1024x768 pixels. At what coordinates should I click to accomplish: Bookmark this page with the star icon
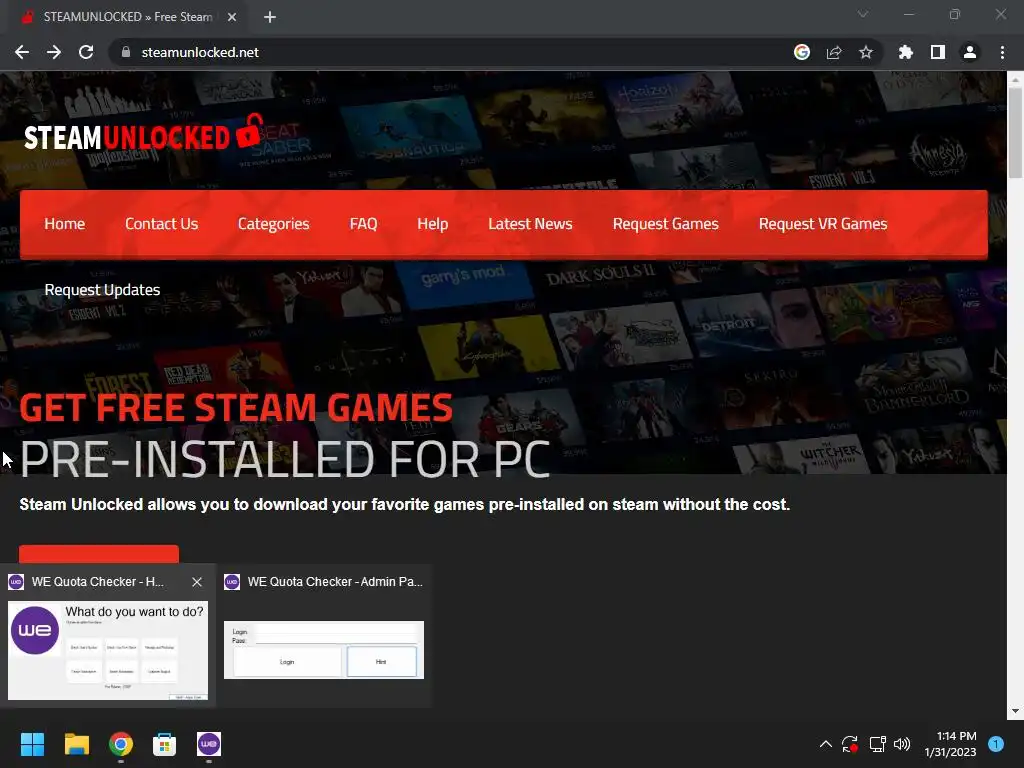tap(866, 52)
